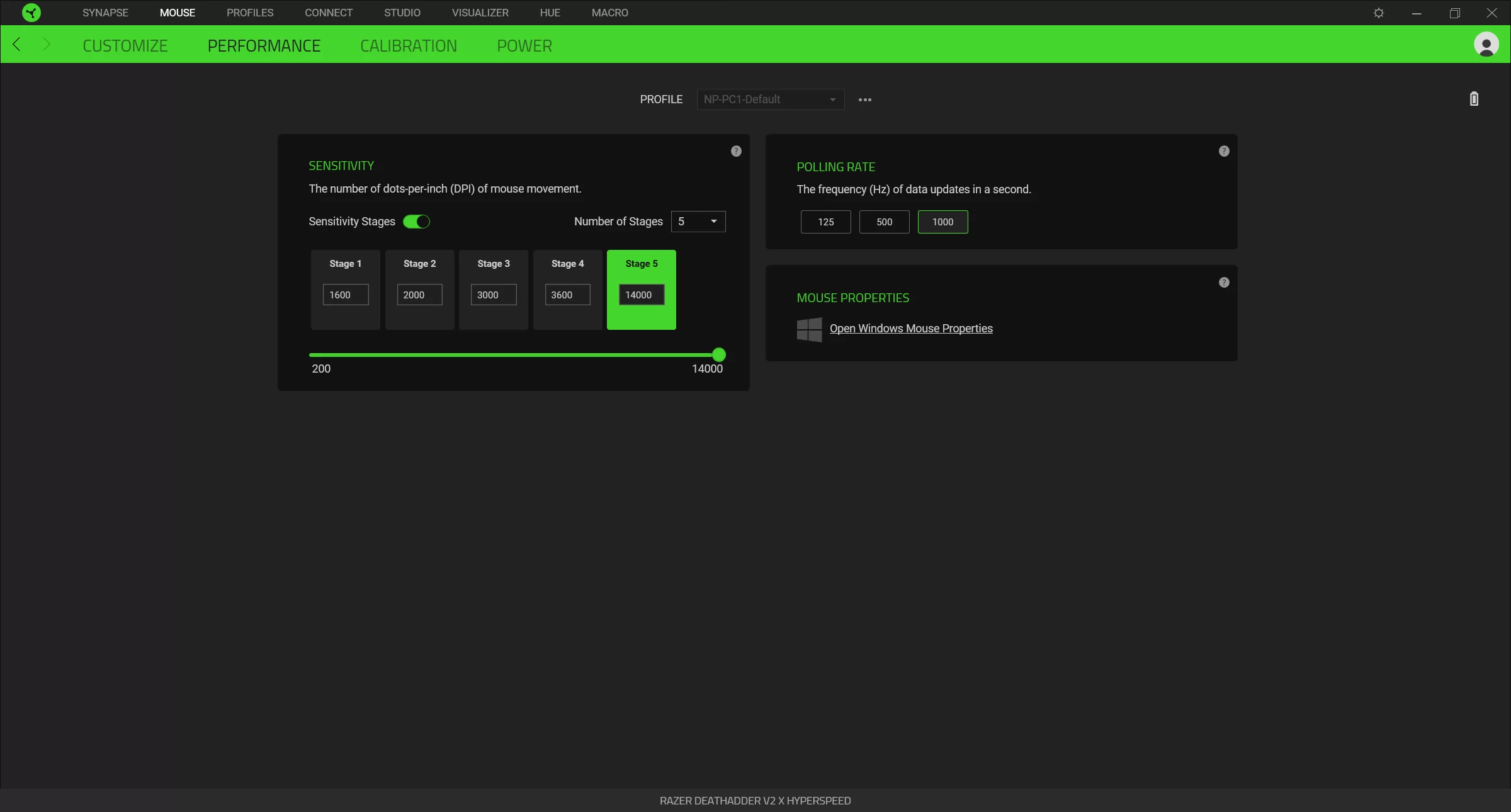
Task: Open profile options three-dot menu
Action: click(865, 99)
